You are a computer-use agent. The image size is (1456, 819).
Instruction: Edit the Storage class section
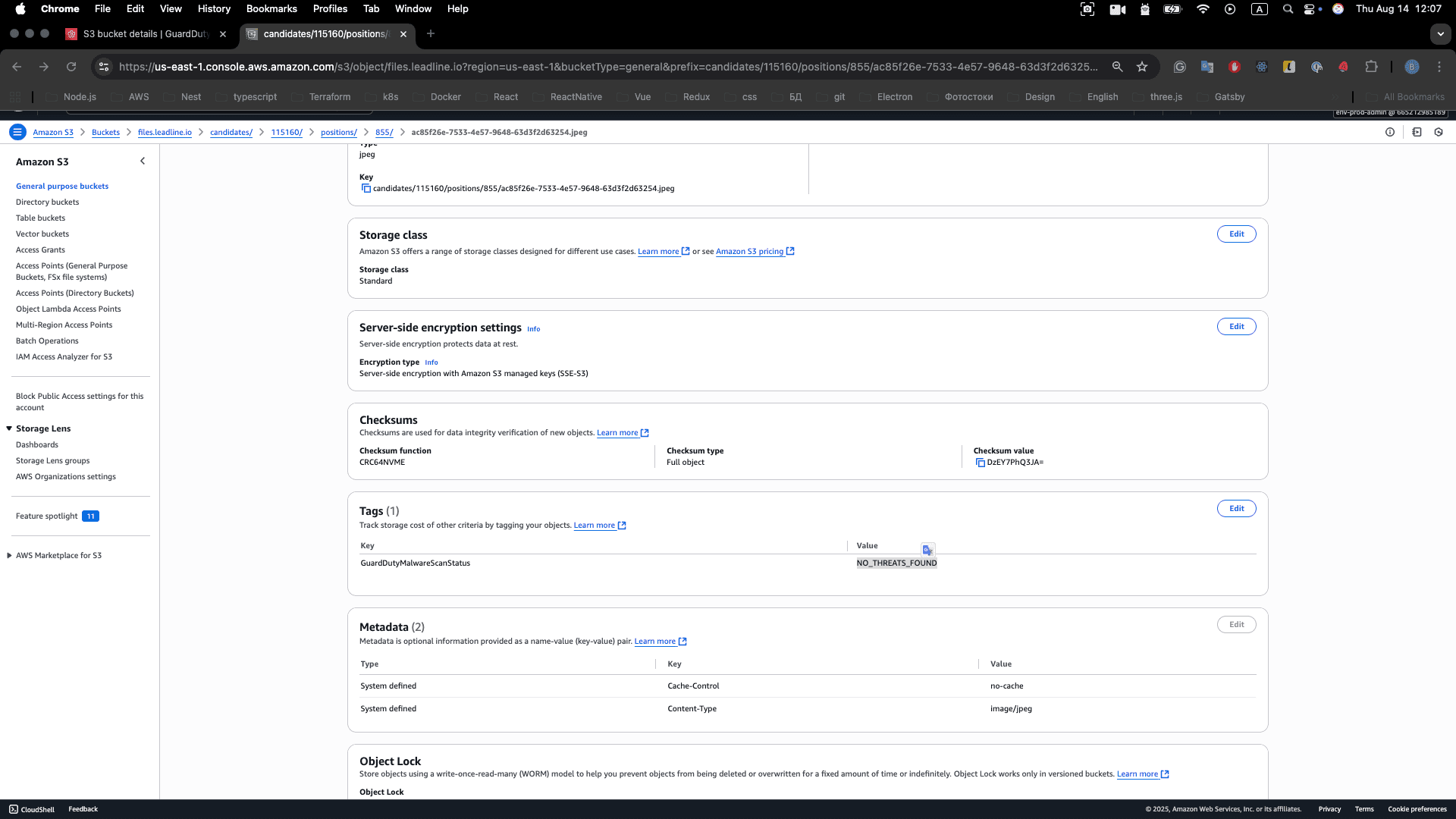point(1236,234)
